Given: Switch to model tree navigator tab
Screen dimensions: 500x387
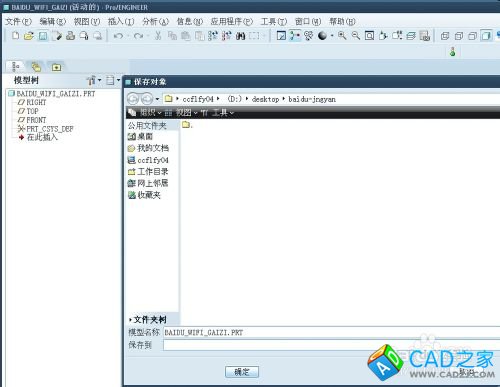Looking at the screenshot, I should pyautogui.click(x=15, y=67).
